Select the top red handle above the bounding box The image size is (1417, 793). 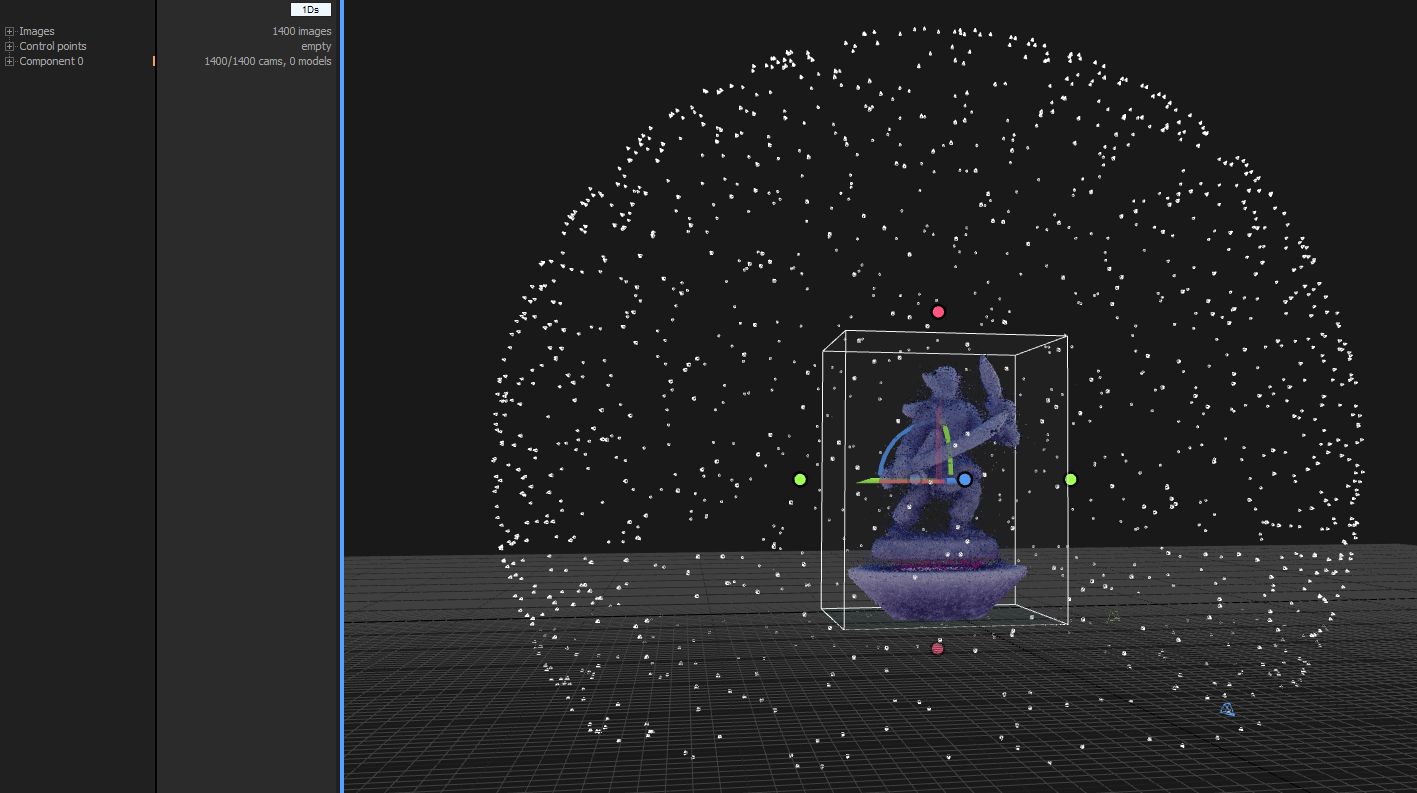click(938, 310)
